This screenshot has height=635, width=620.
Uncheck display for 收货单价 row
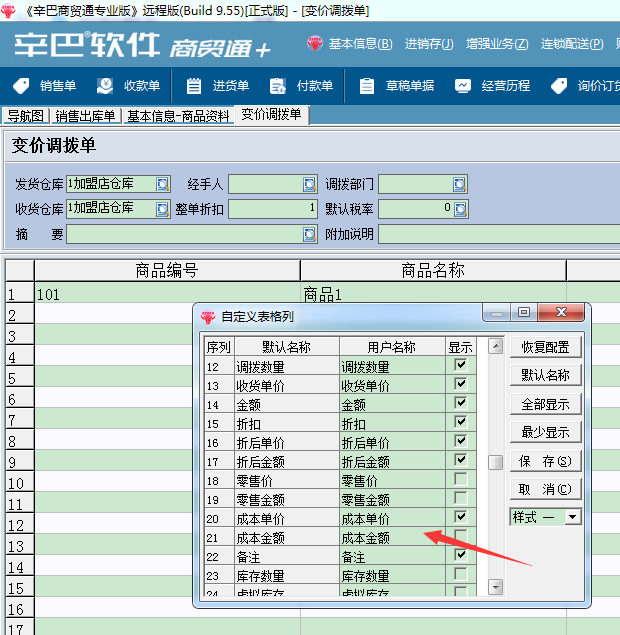460,384
